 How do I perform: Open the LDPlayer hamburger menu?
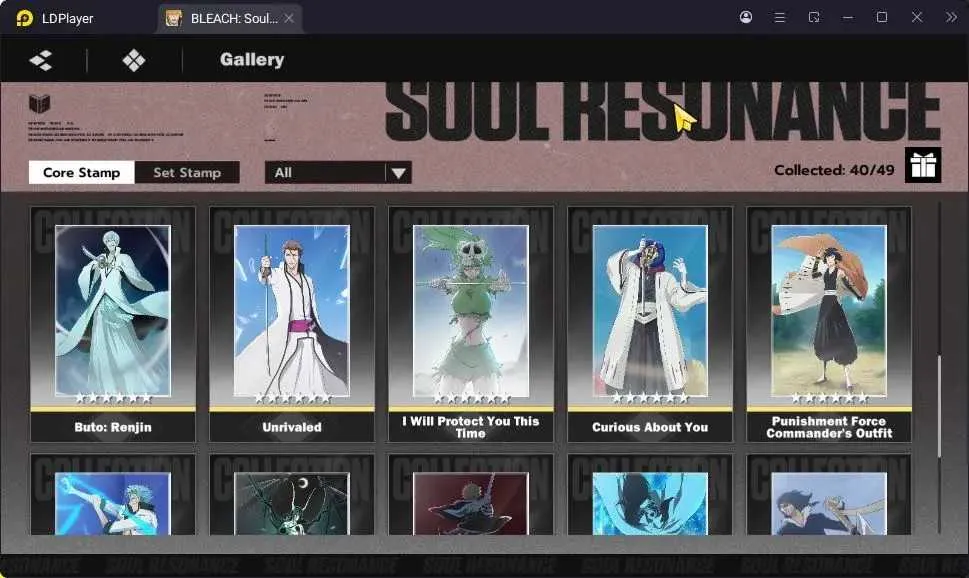pyautogui.click(x=780, y=17)
